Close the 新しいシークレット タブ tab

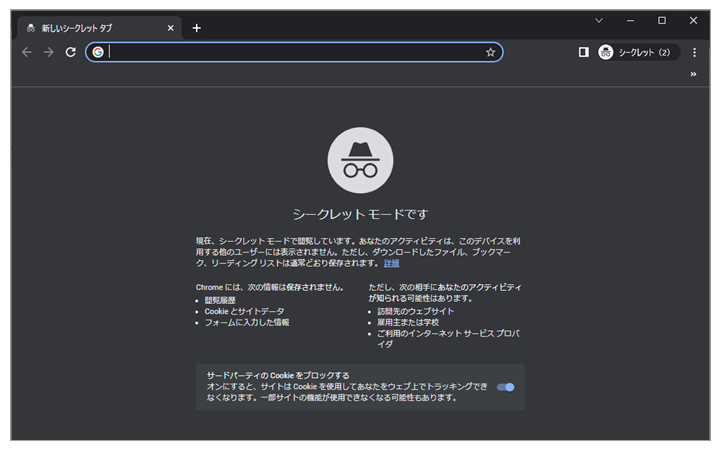(x=170, y=28)
